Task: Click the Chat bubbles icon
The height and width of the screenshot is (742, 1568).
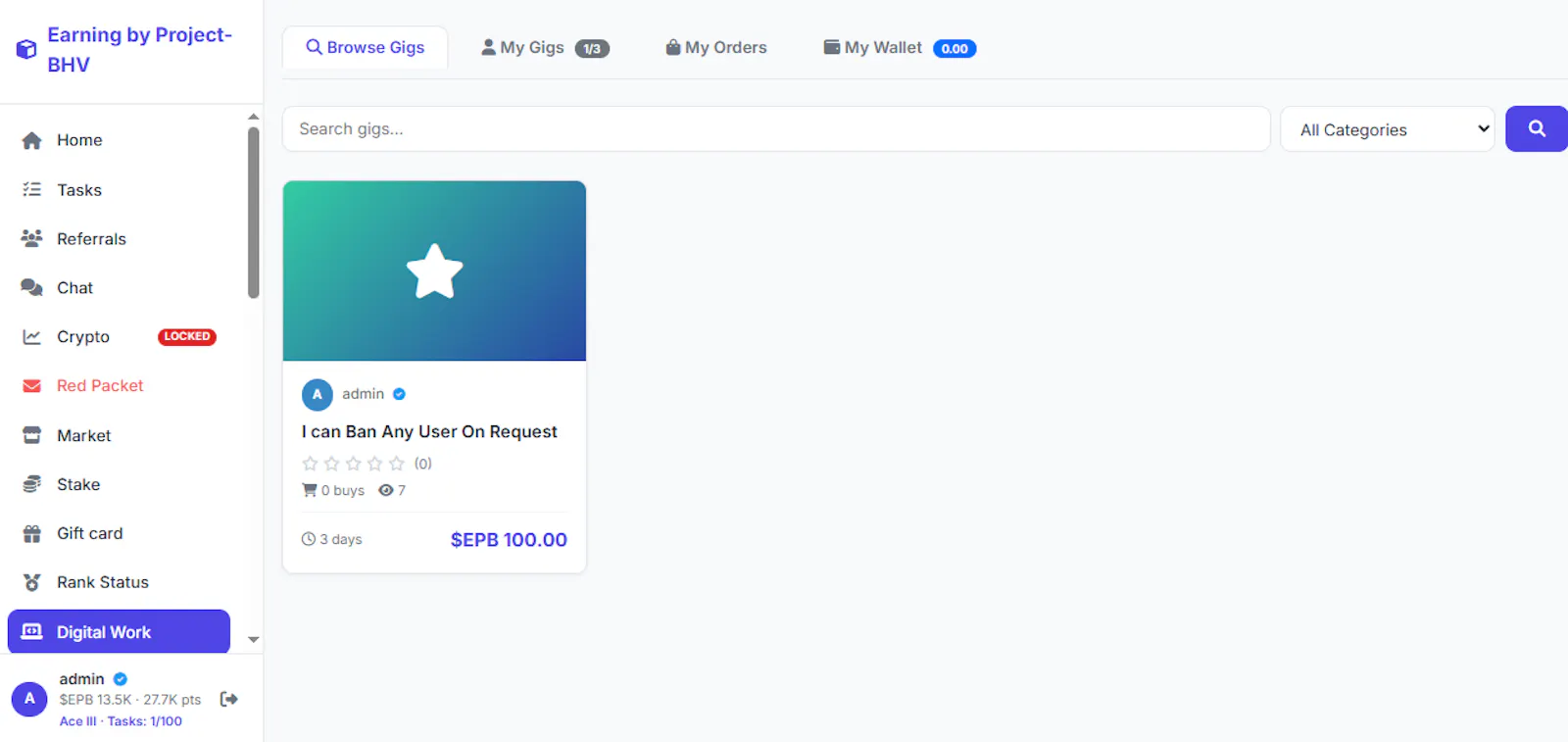Action: pyautogui.click(x=31, y=287)
